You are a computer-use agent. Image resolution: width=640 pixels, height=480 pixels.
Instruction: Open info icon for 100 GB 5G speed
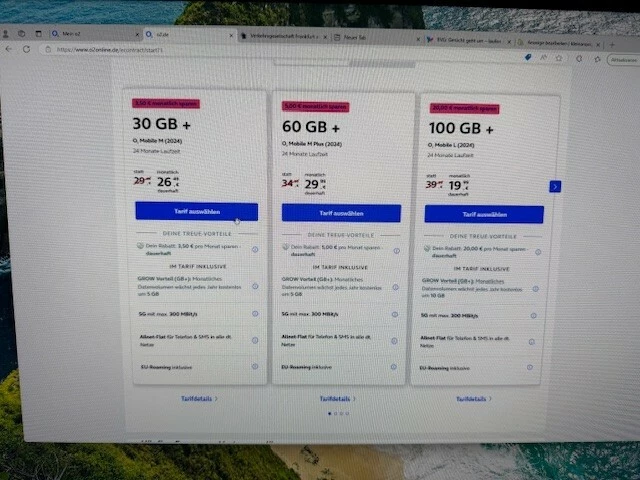click(533, 316)
